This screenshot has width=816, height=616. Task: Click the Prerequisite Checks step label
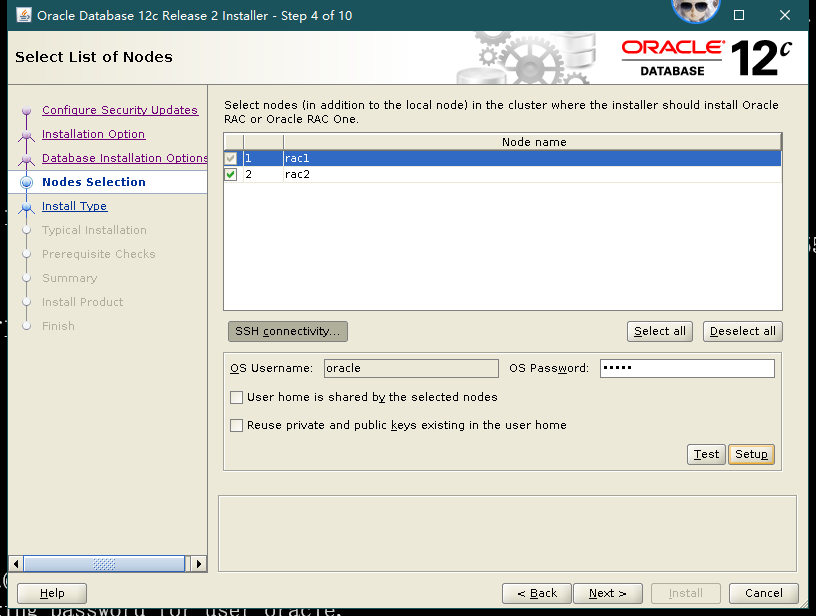[x=99, y=254]
